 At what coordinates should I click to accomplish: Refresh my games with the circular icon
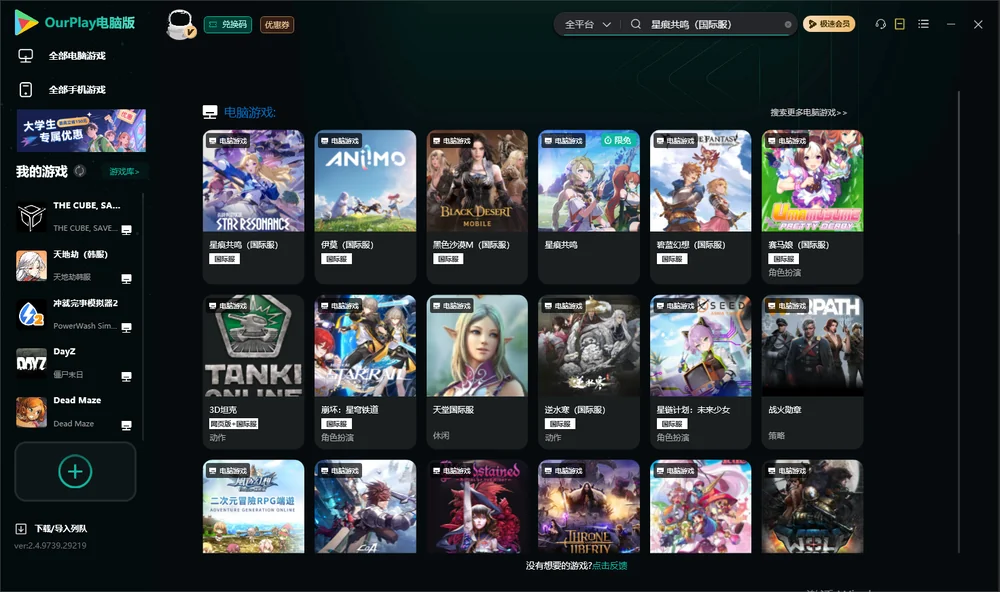click(80, 171)
